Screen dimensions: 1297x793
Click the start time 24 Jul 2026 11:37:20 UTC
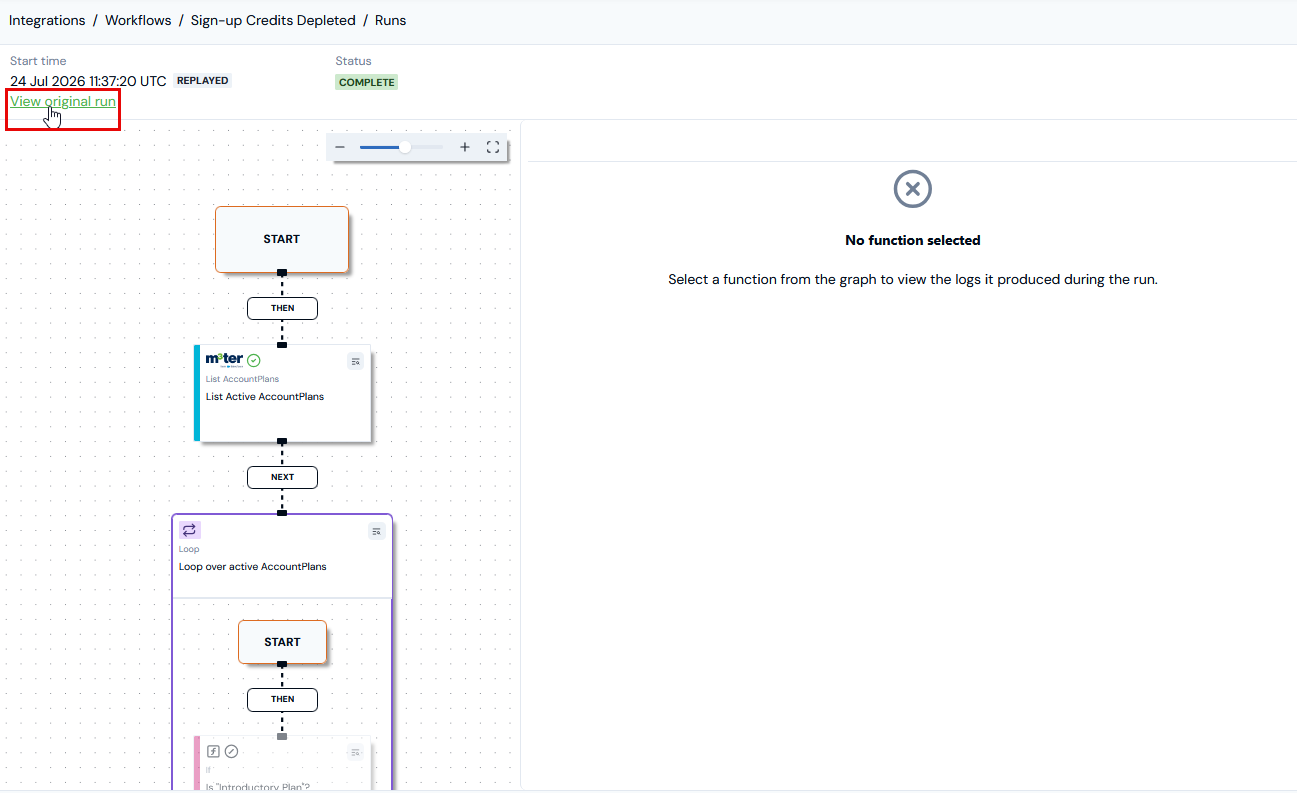(x=88, y=81)
